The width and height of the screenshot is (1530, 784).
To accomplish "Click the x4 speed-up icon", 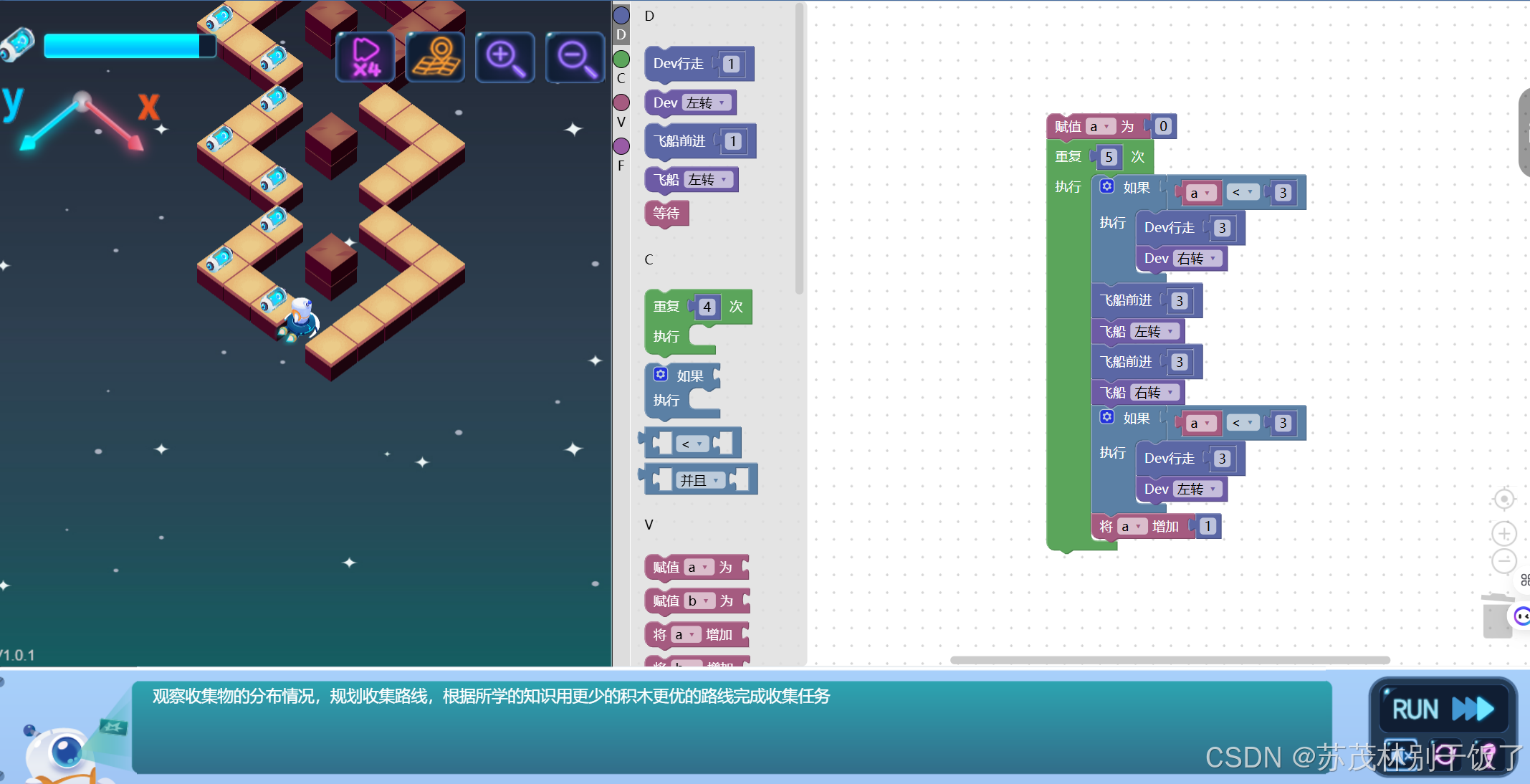I will coord(365,57).
